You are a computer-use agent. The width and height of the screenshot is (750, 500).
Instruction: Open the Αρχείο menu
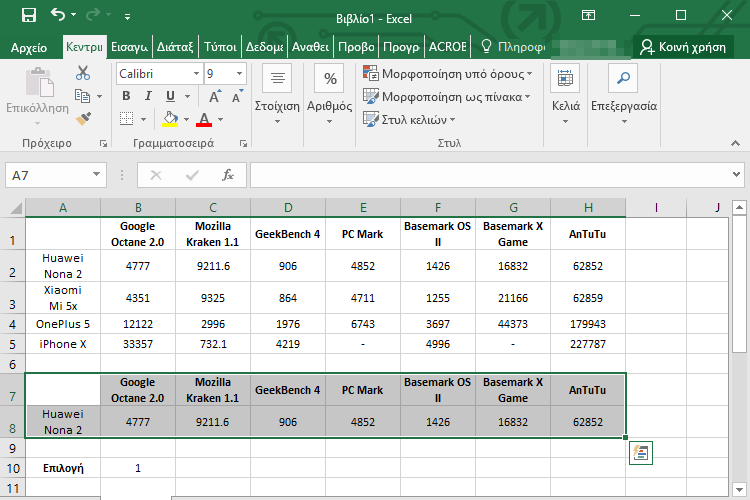pyautogui.click(x=29, y=47)
